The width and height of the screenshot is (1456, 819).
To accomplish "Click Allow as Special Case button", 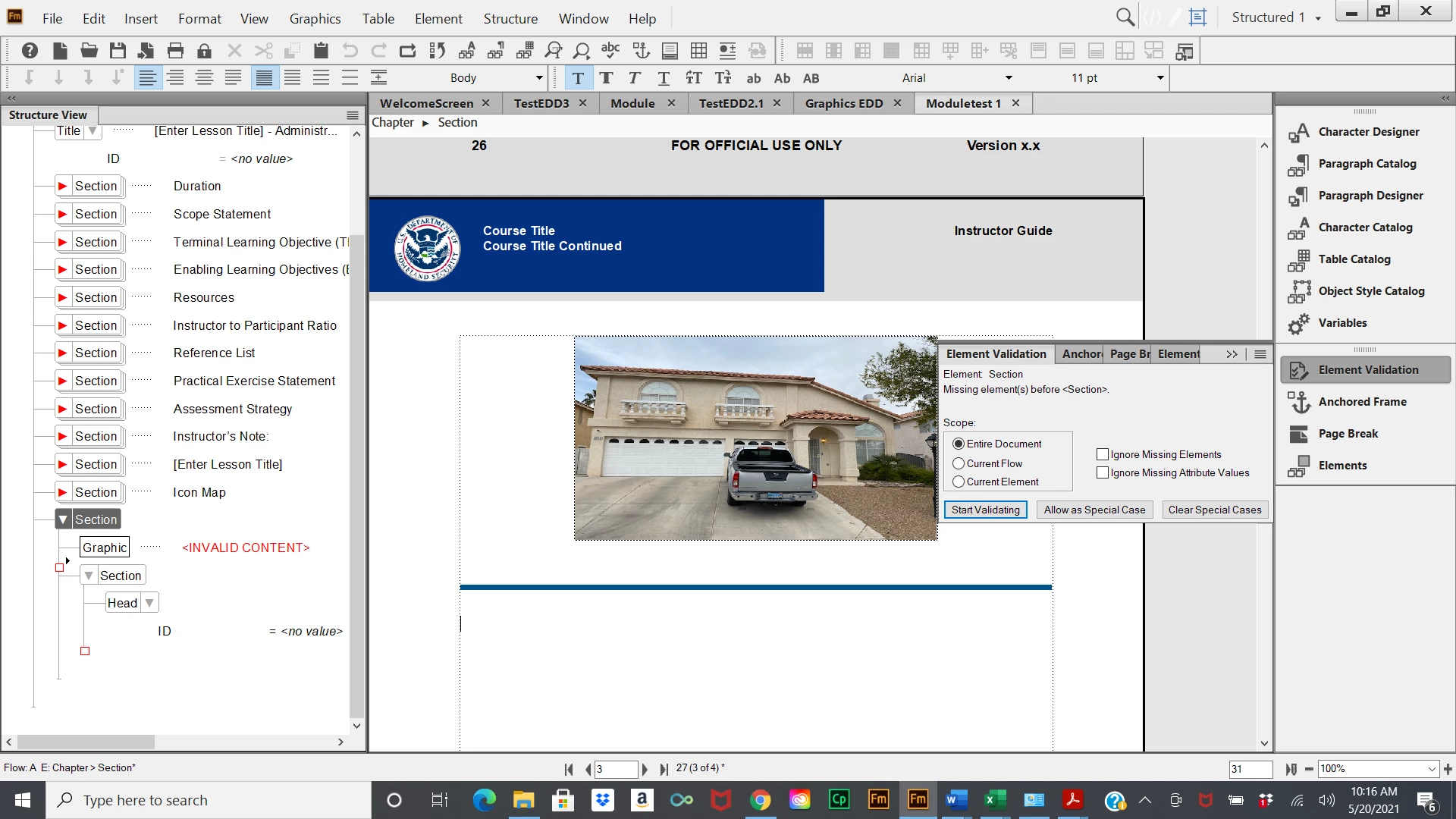I will click(1094, 510).
